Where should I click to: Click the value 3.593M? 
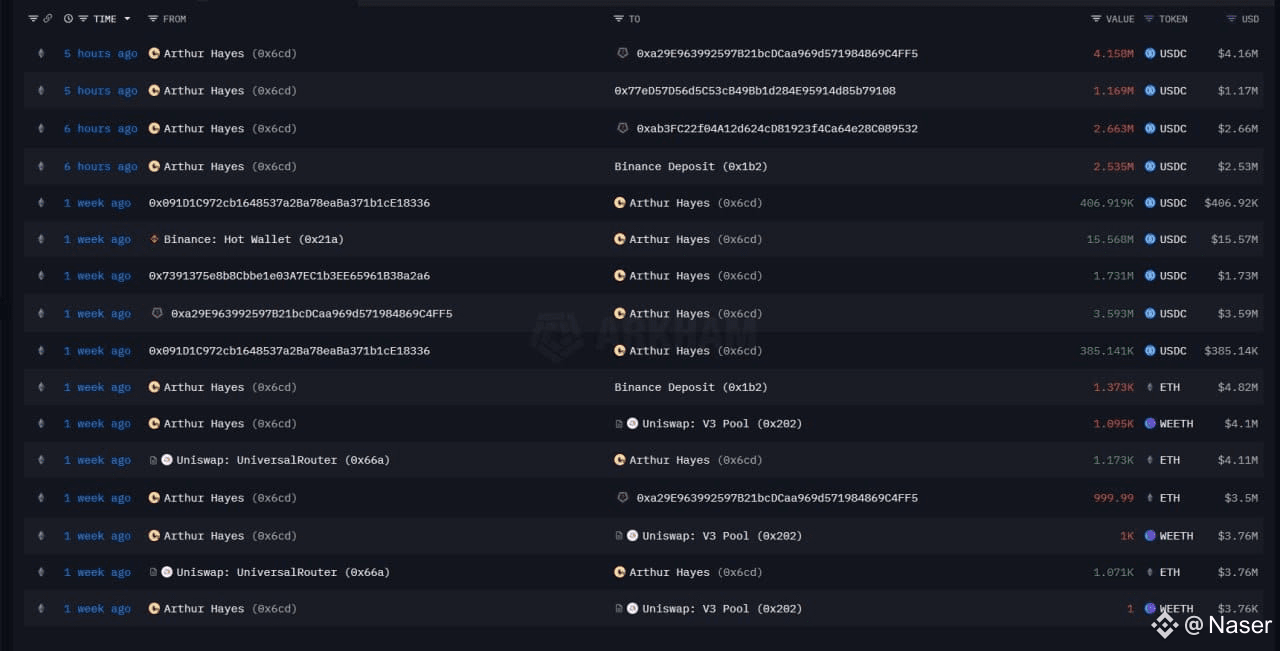[1114, 314]
